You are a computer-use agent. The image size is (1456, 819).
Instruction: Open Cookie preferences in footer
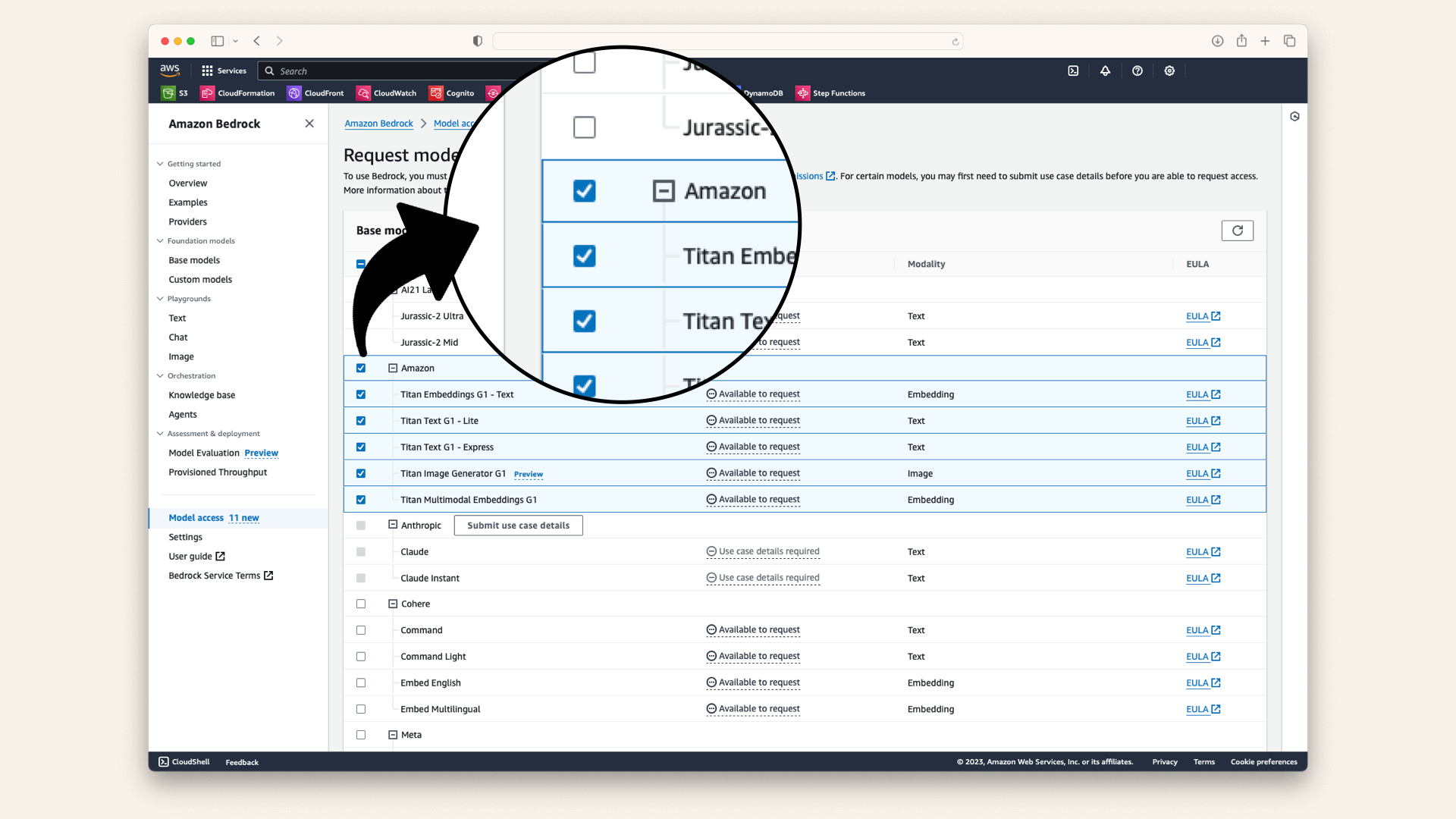[1264, 761]
